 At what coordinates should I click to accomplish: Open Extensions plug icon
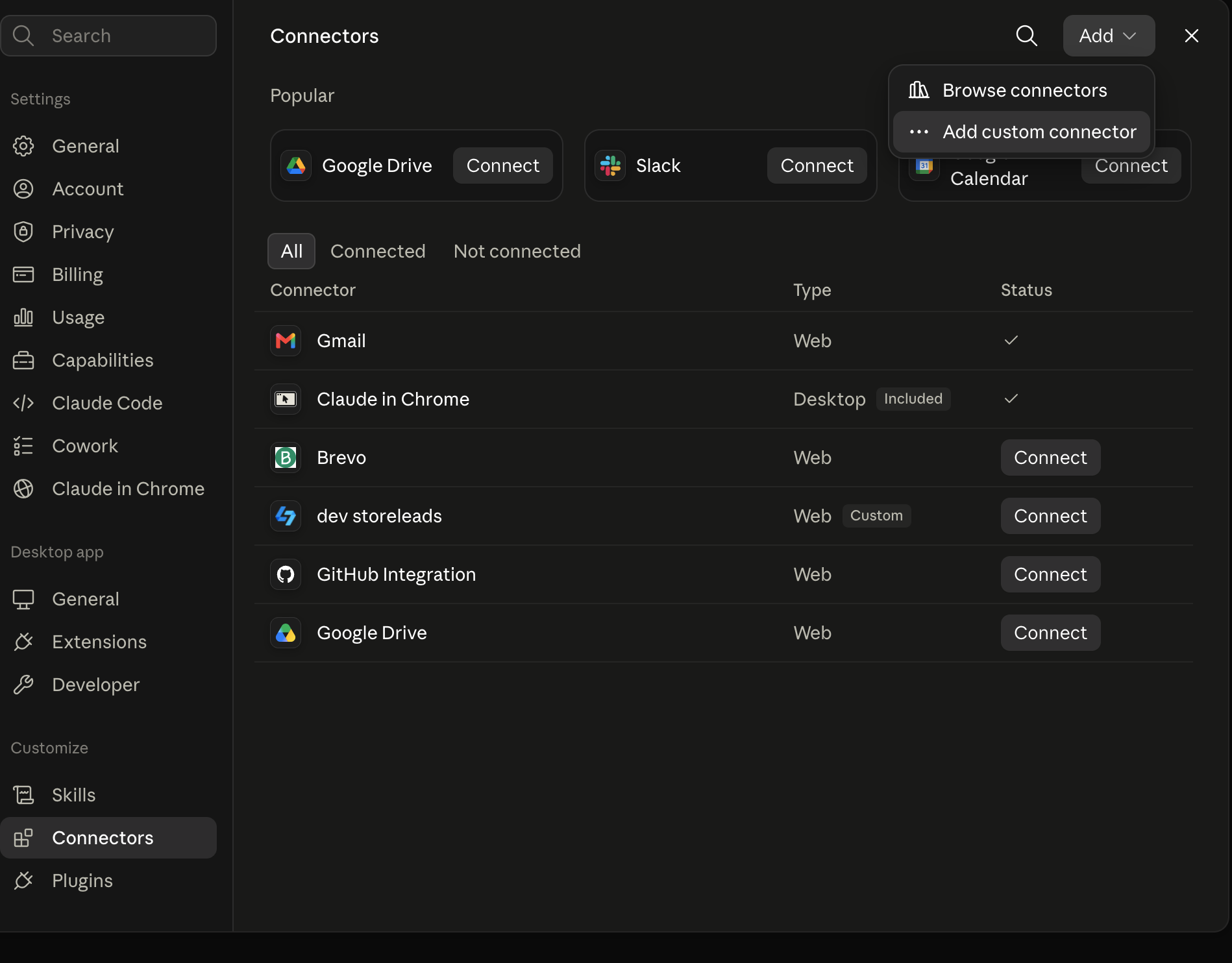tap(23, 642)
